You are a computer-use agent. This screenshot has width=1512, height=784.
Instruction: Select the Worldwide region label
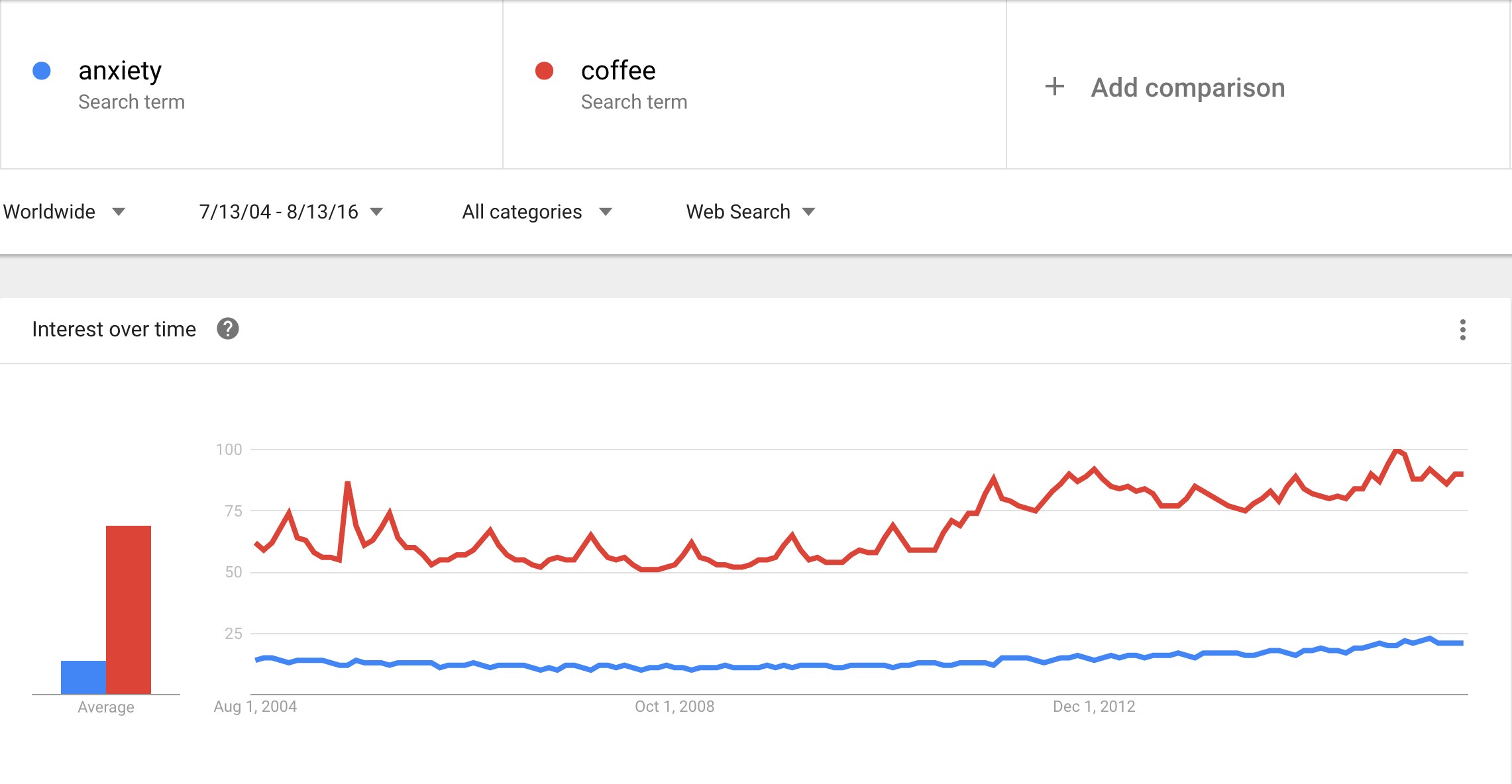[x=49, y=212]
